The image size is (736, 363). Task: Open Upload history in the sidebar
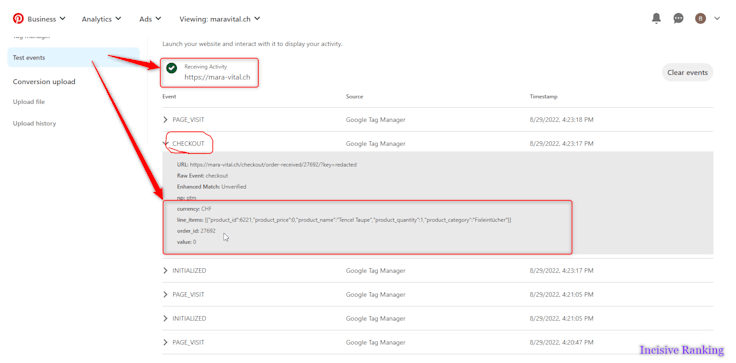(34, 124)
